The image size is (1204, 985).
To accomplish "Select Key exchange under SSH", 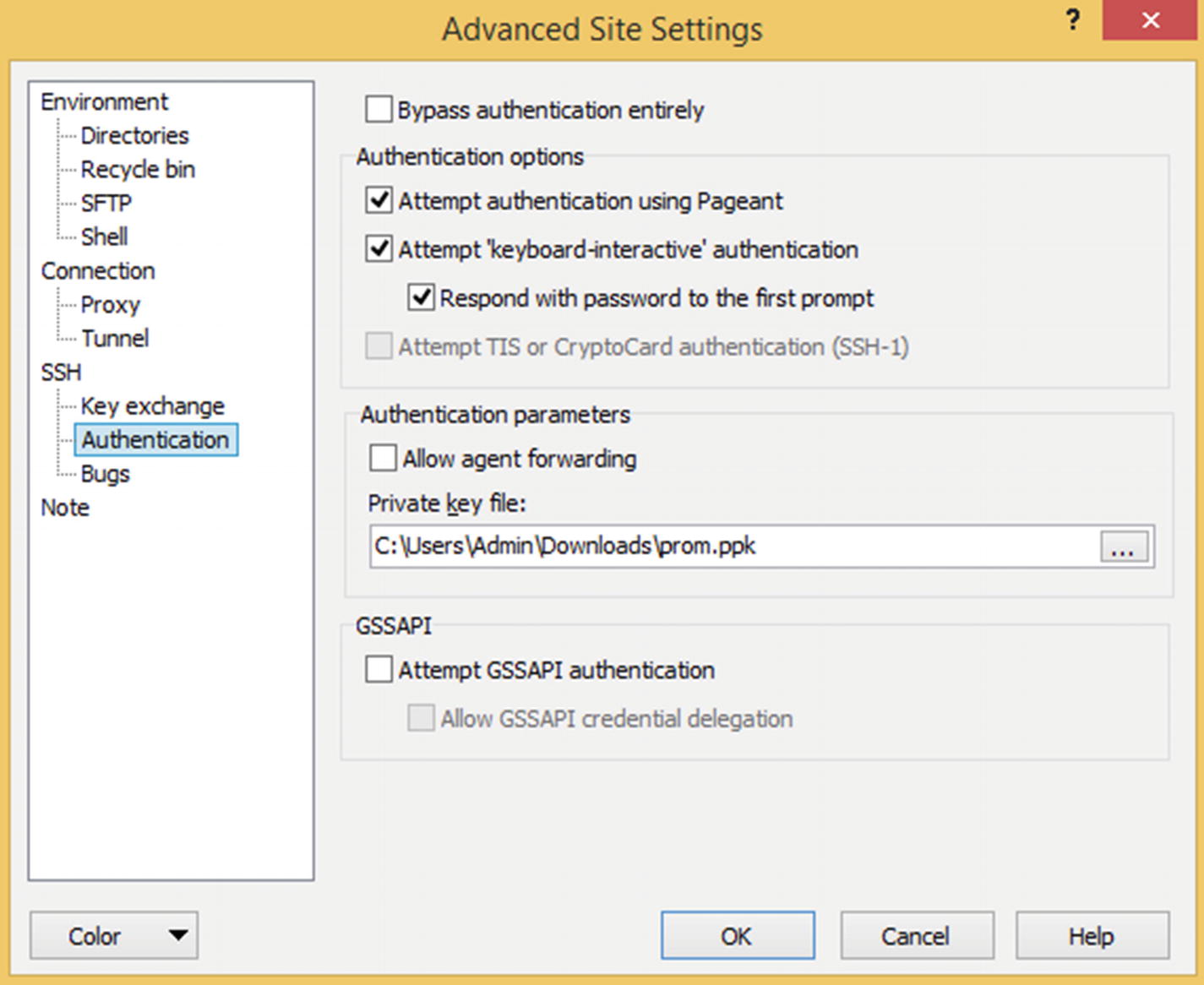I will 152,406.
